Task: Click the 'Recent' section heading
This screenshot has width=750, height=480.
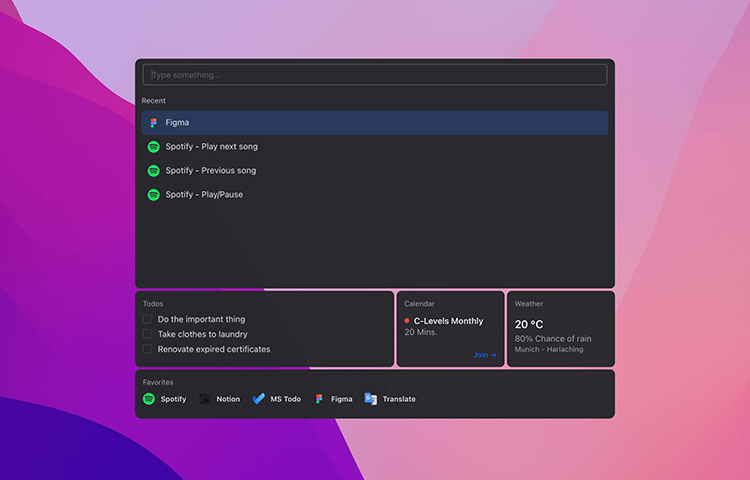Action: click(x=154, y=101)
